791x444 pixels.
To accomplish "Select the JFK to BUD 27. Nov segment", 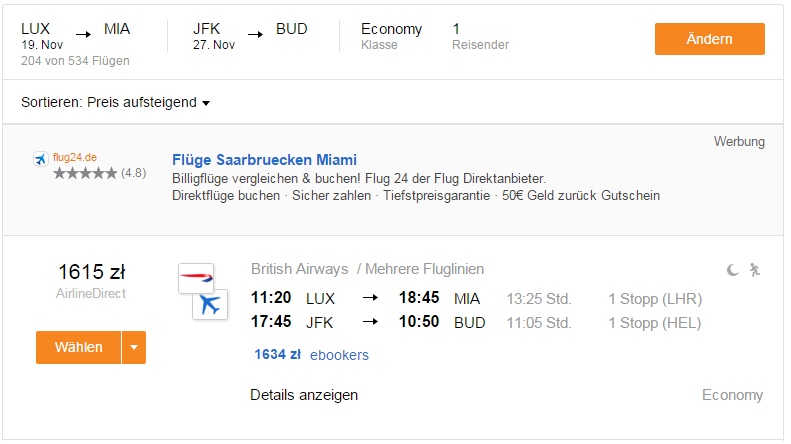I will click(250, 36).
